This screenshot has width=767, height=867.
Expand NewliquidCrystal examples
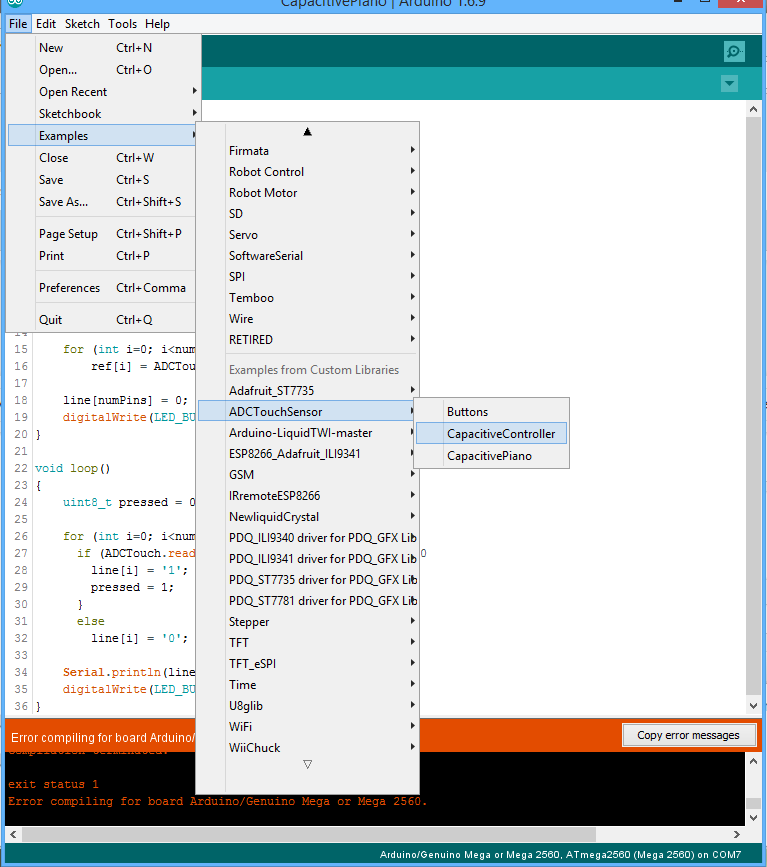[x=308, y=516]
